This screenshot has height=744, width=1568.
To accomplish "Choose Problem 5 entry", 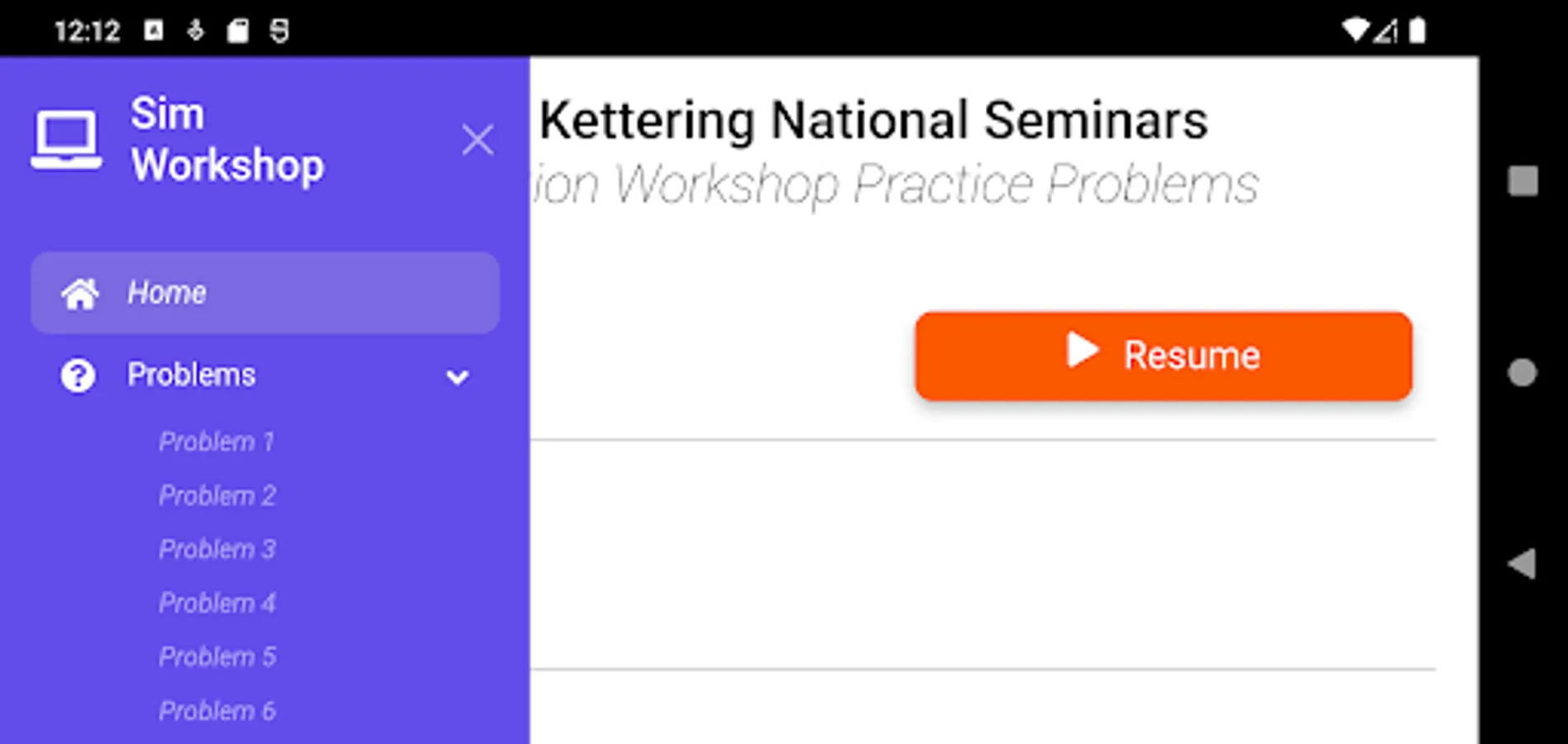I will click(218, 657).
